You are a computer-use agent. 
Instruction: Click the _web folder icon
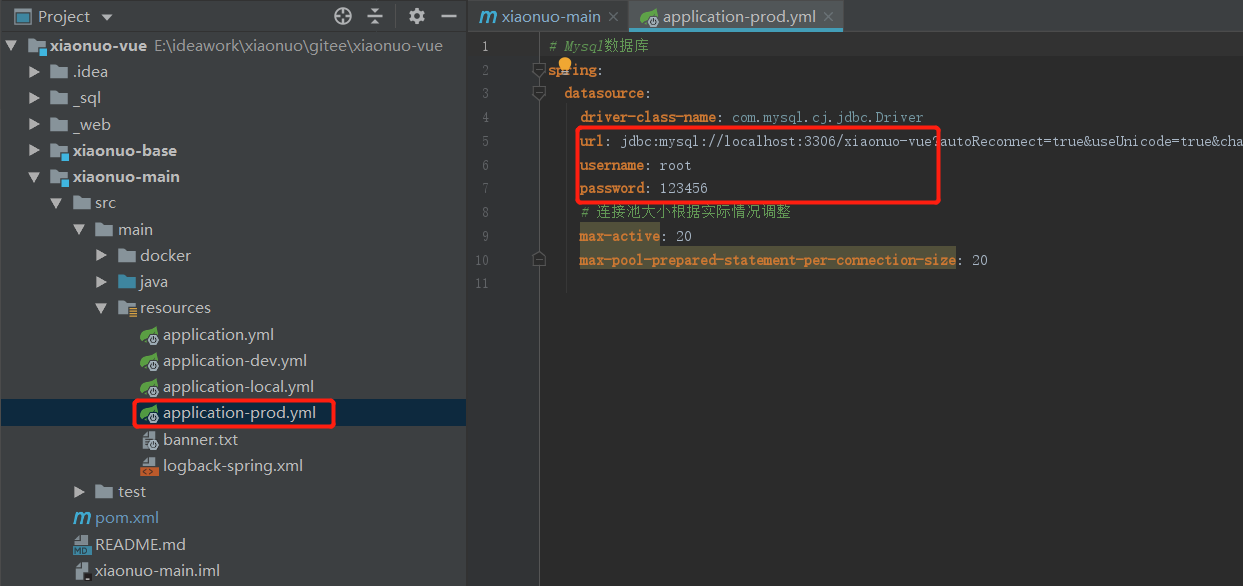tap(60, 125)
